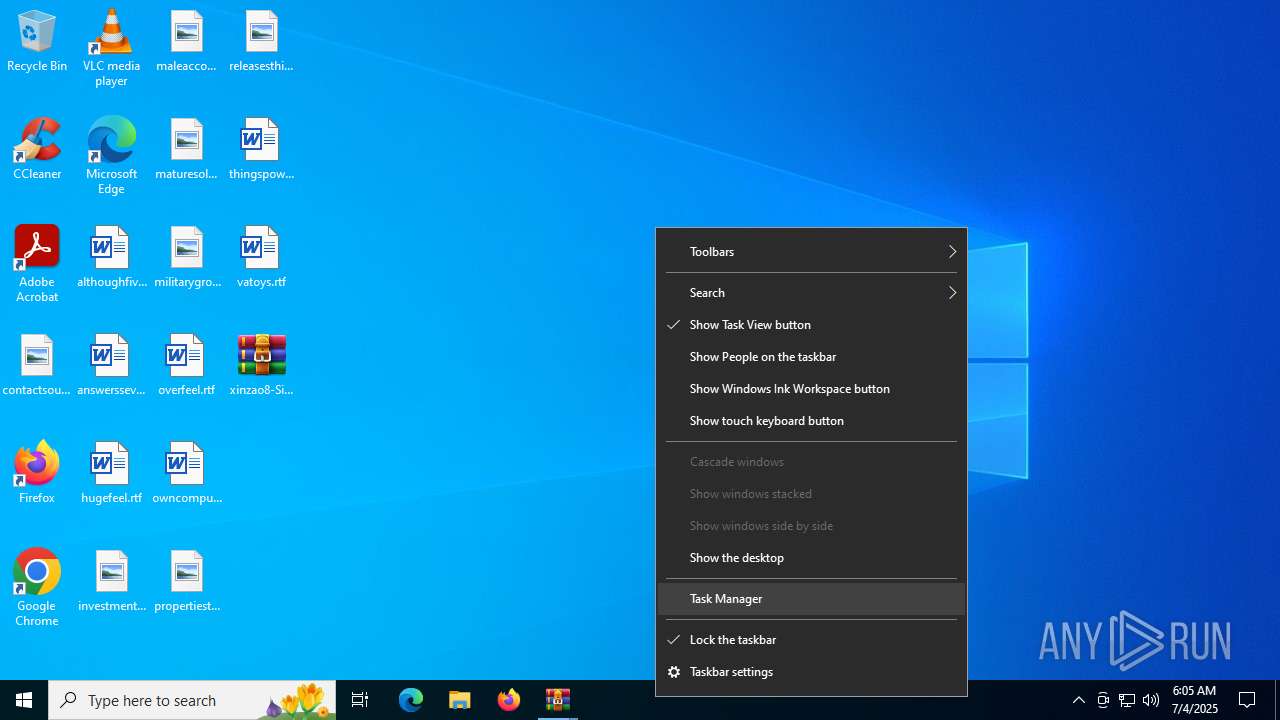Click the Show desktop sliver button

coord(1277,700)
